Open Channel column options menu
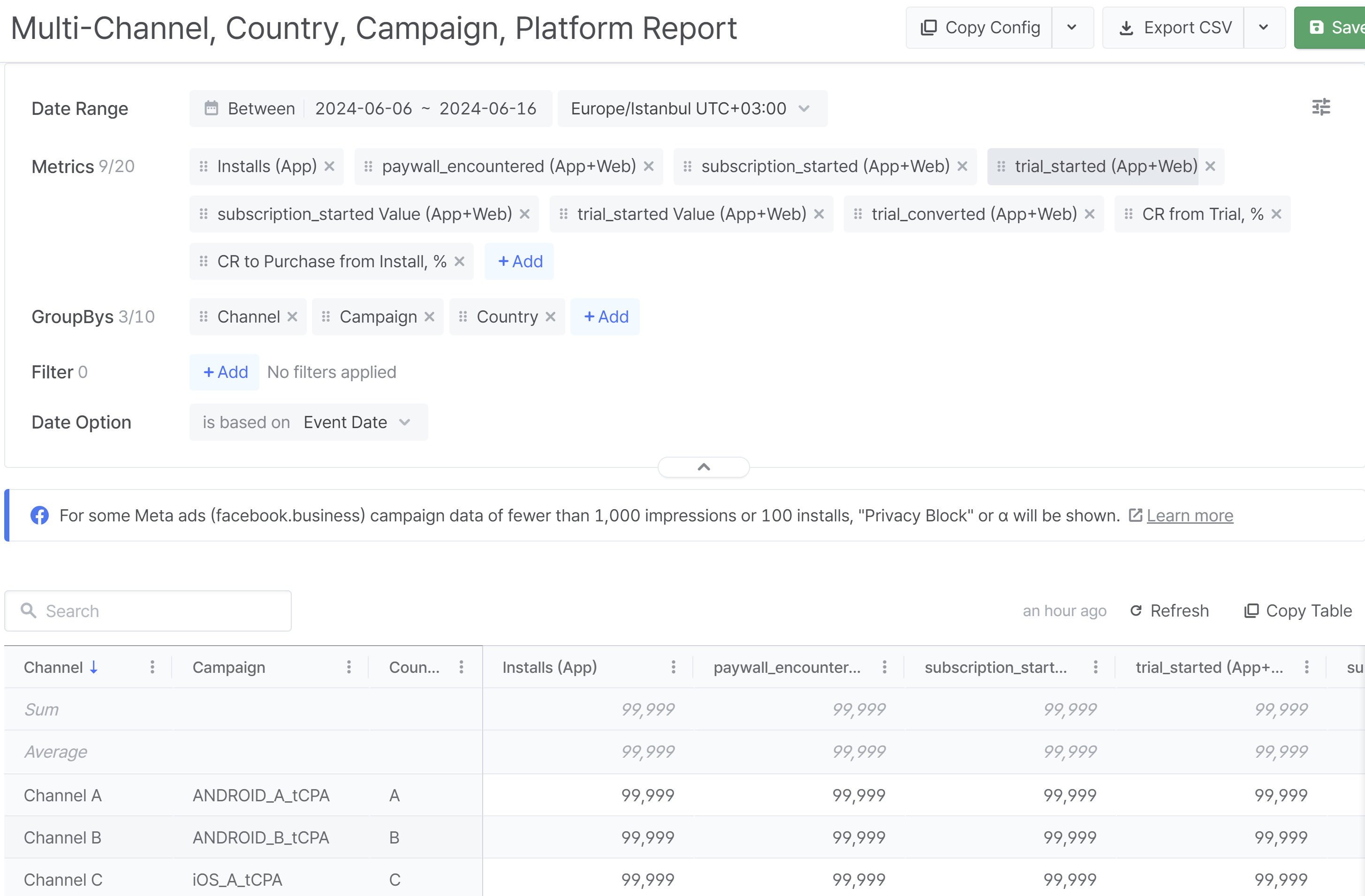Image resolution: width=1365 pixels, height=896 pixels. coord(152,667)
